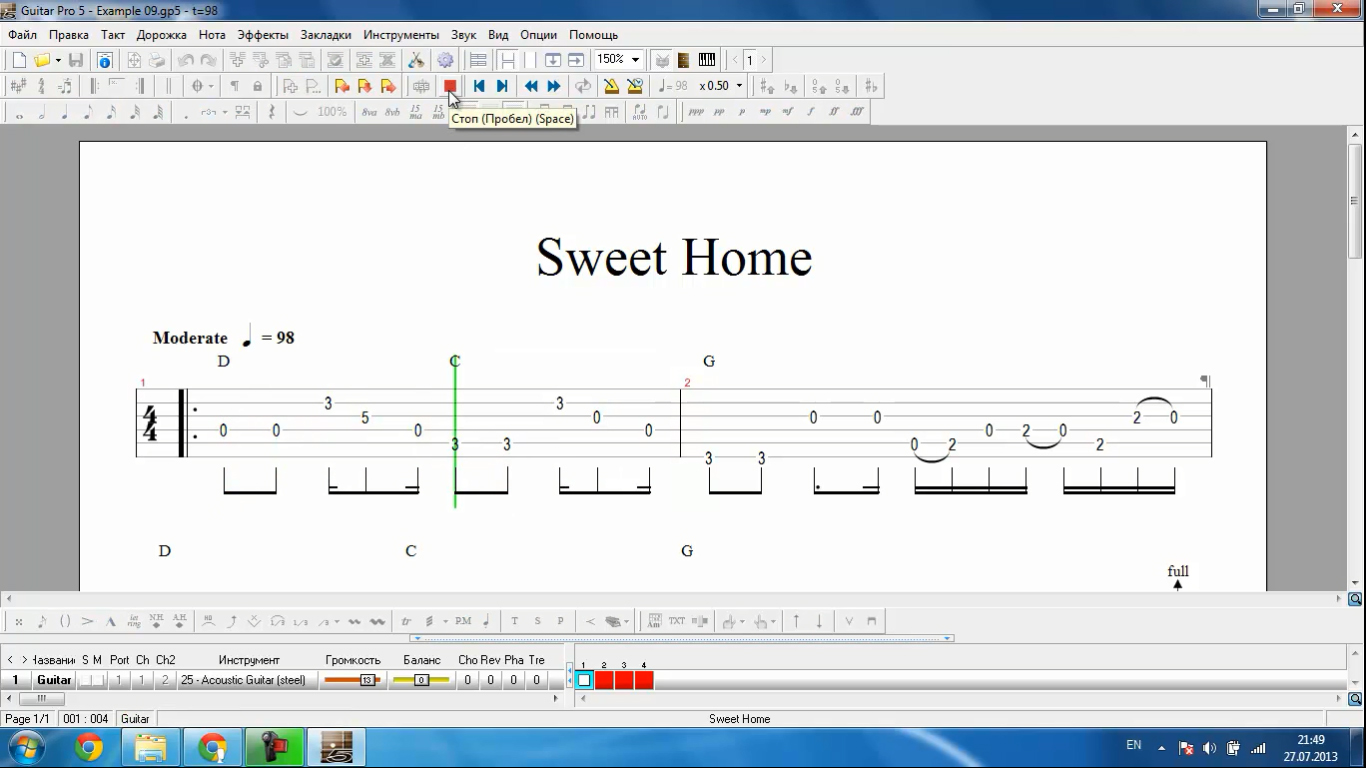Open Windows Explorer from the taskbar
Viewport: 1366px width, 768px height.
pyautogui.click(x=151, y=748)
